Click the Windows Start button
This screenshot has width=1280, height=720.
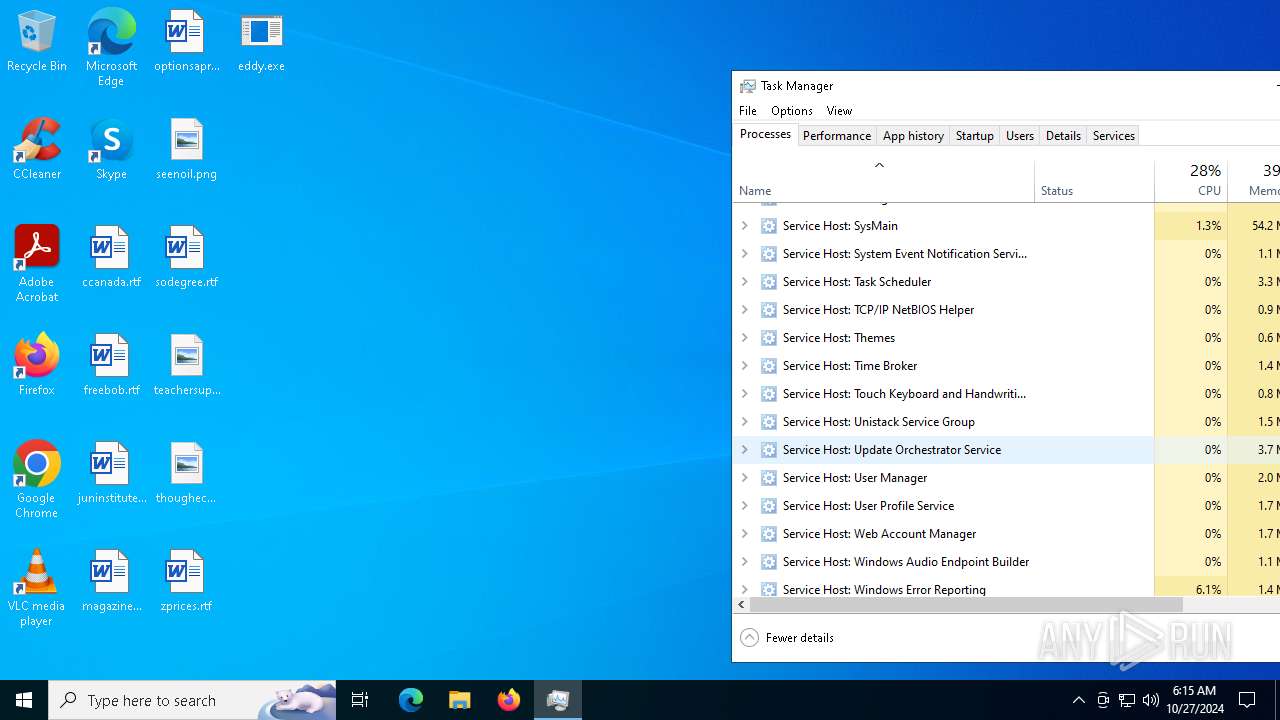[24, 700]
